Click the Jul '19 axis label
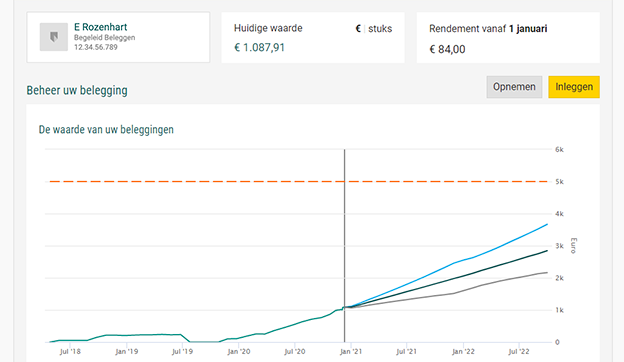This screenshot has width=624, height=362. click(182, 352)
